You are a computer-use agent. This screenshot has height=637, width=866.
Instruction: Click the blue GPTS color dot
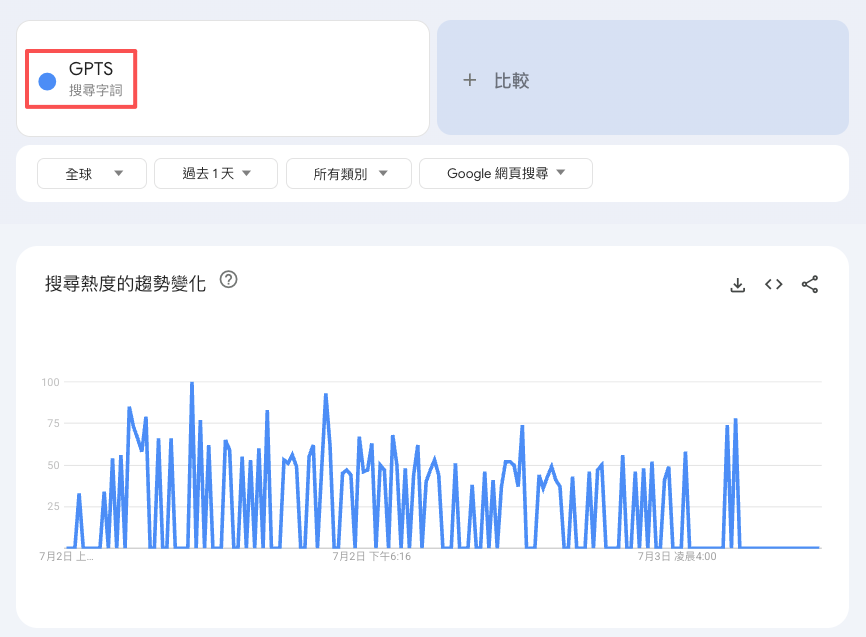click(x=47, y=81)
